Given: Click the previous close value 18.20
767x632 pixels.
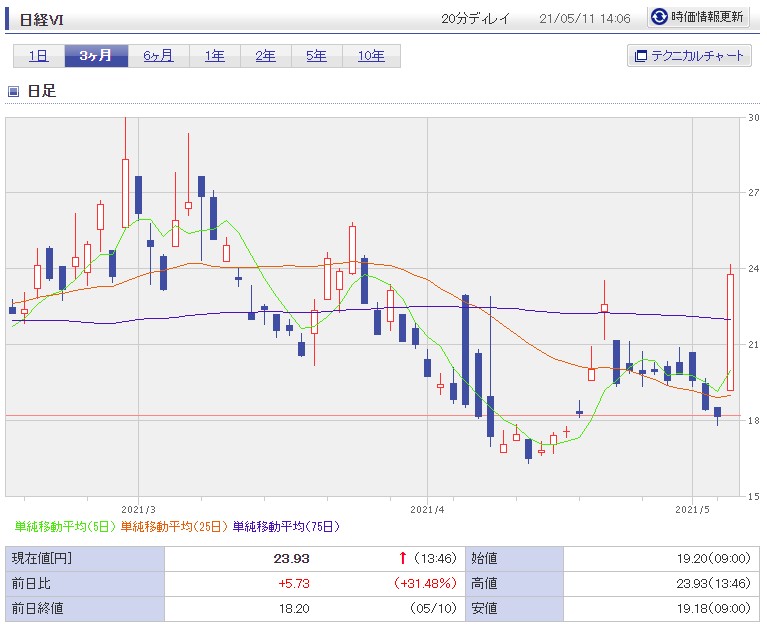Looking at the screenshot, I should (294, 609).
